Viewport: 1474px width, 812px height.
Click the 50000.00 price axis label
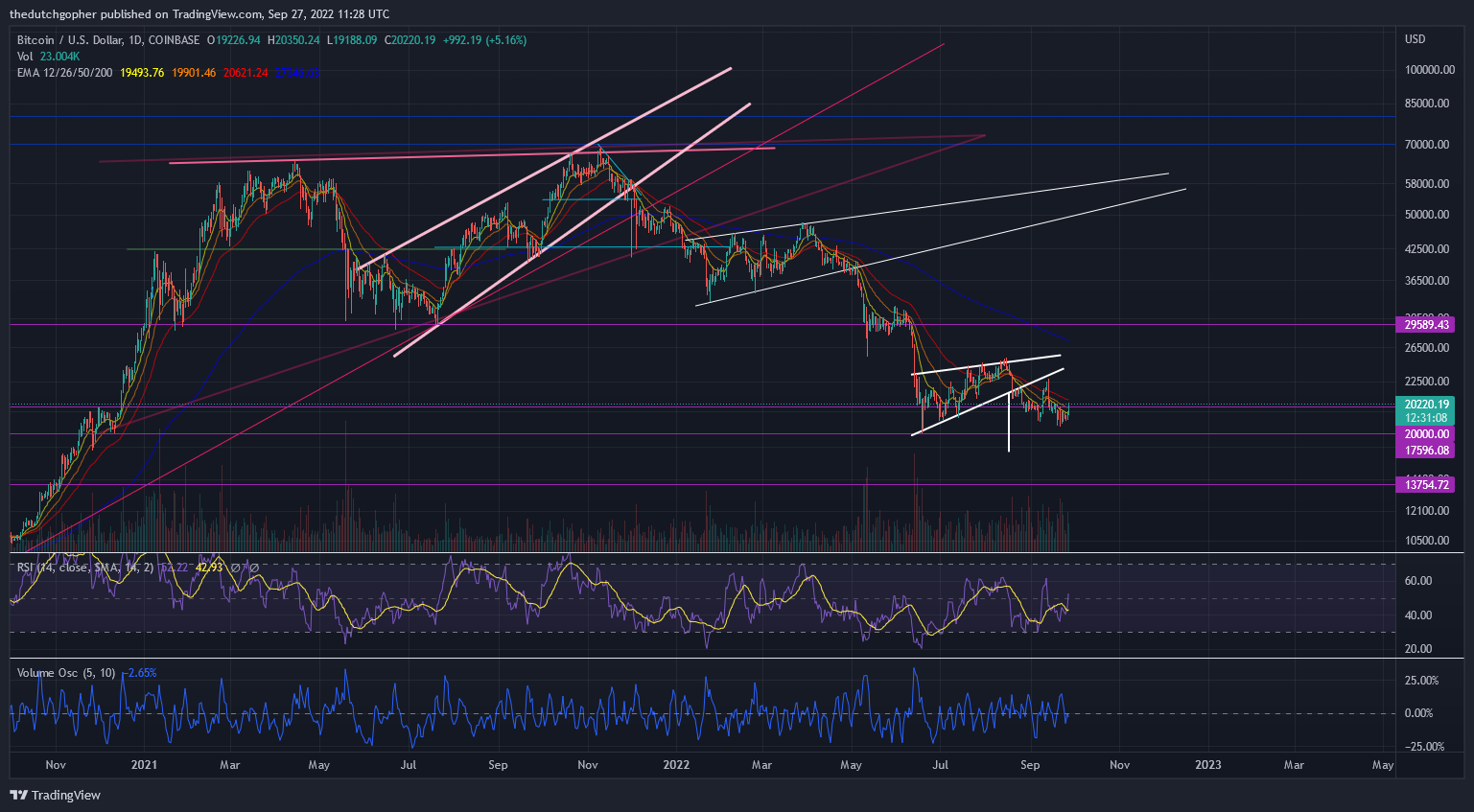(1427, 215)
